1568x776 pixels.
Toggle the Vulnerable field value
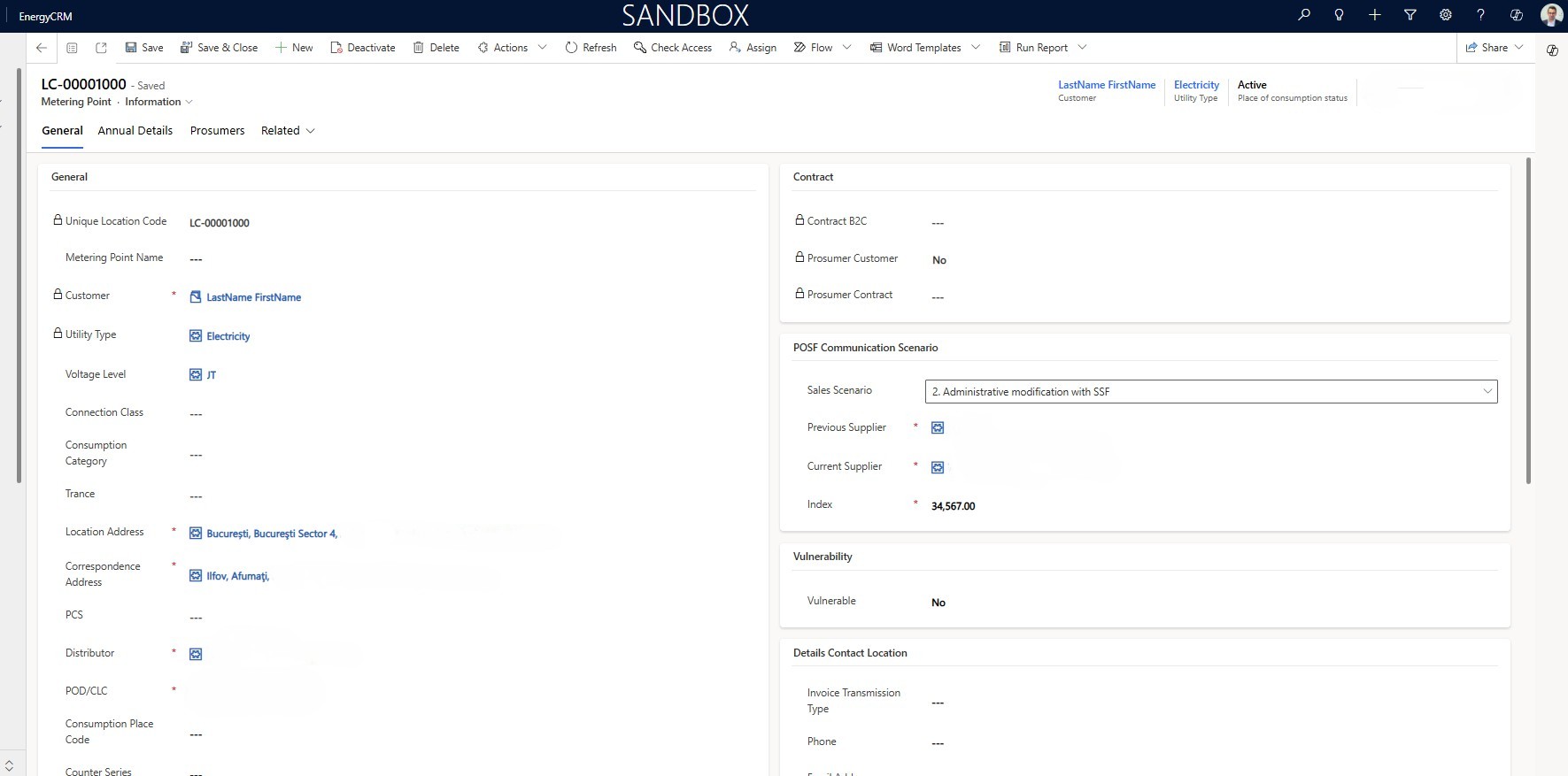[x=938, y=603]
